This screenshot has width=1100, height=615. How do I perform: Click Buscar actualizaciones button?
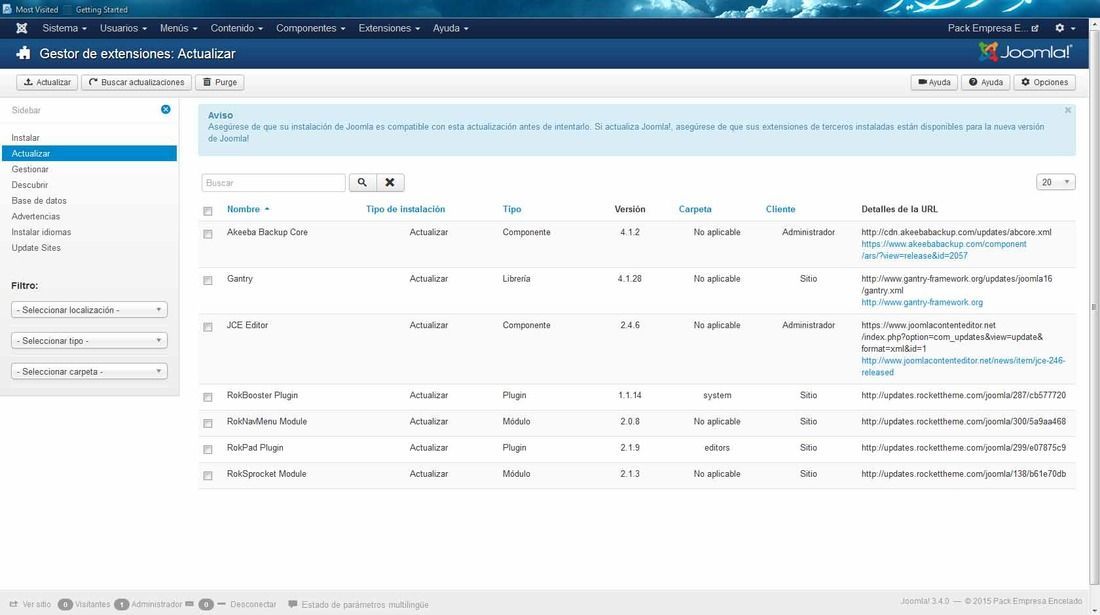tap(137, 82)
